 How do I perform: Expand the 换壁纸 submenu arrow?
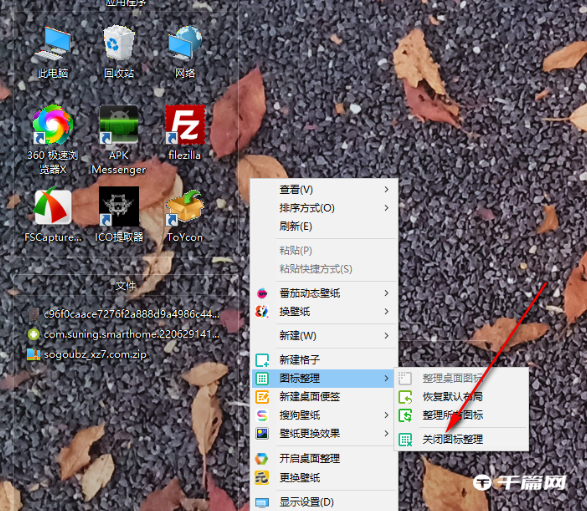pyautogui.click(x=386, y=311)
